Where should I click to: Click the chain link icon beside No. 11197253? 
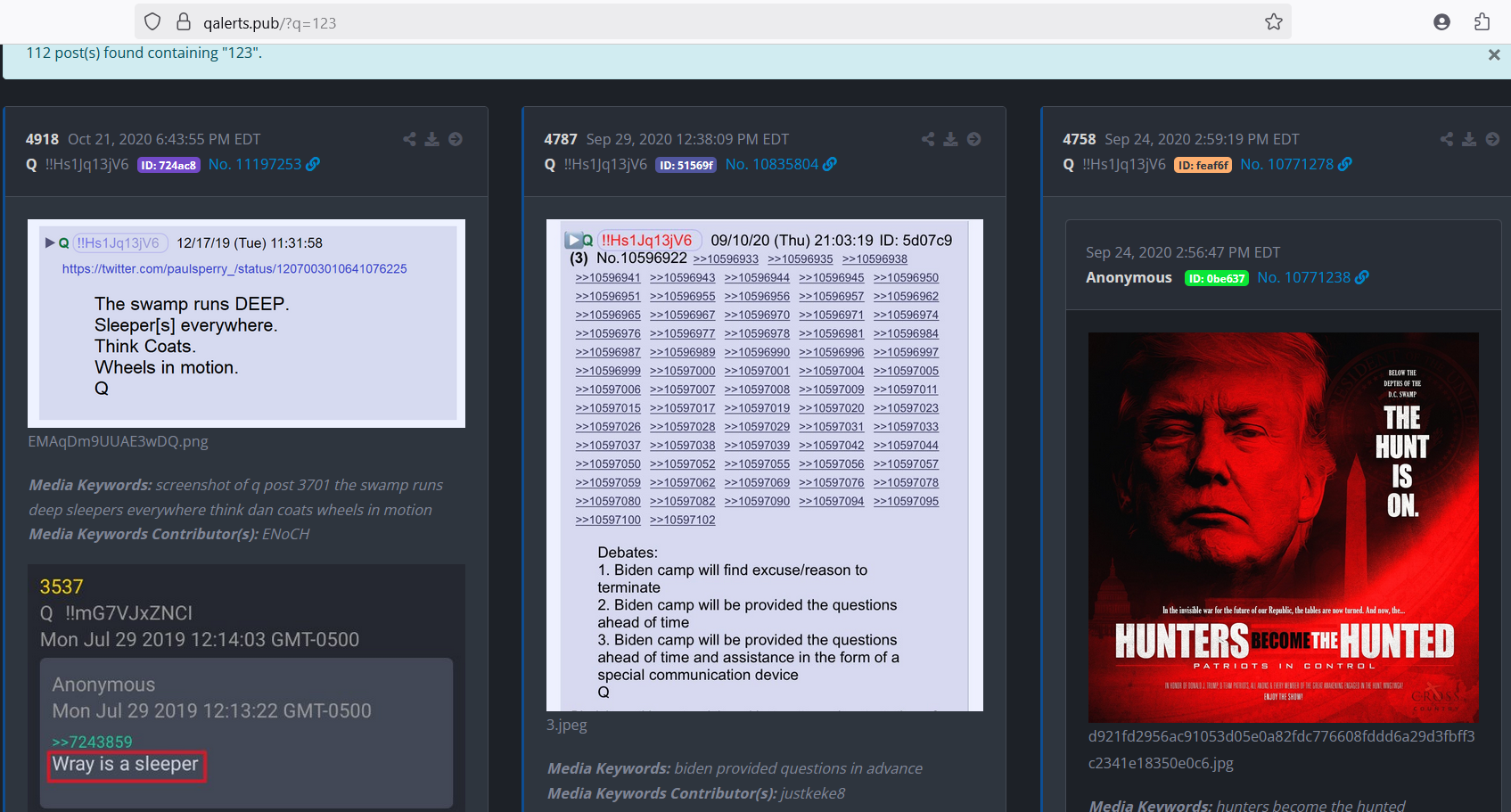(313, 164)
